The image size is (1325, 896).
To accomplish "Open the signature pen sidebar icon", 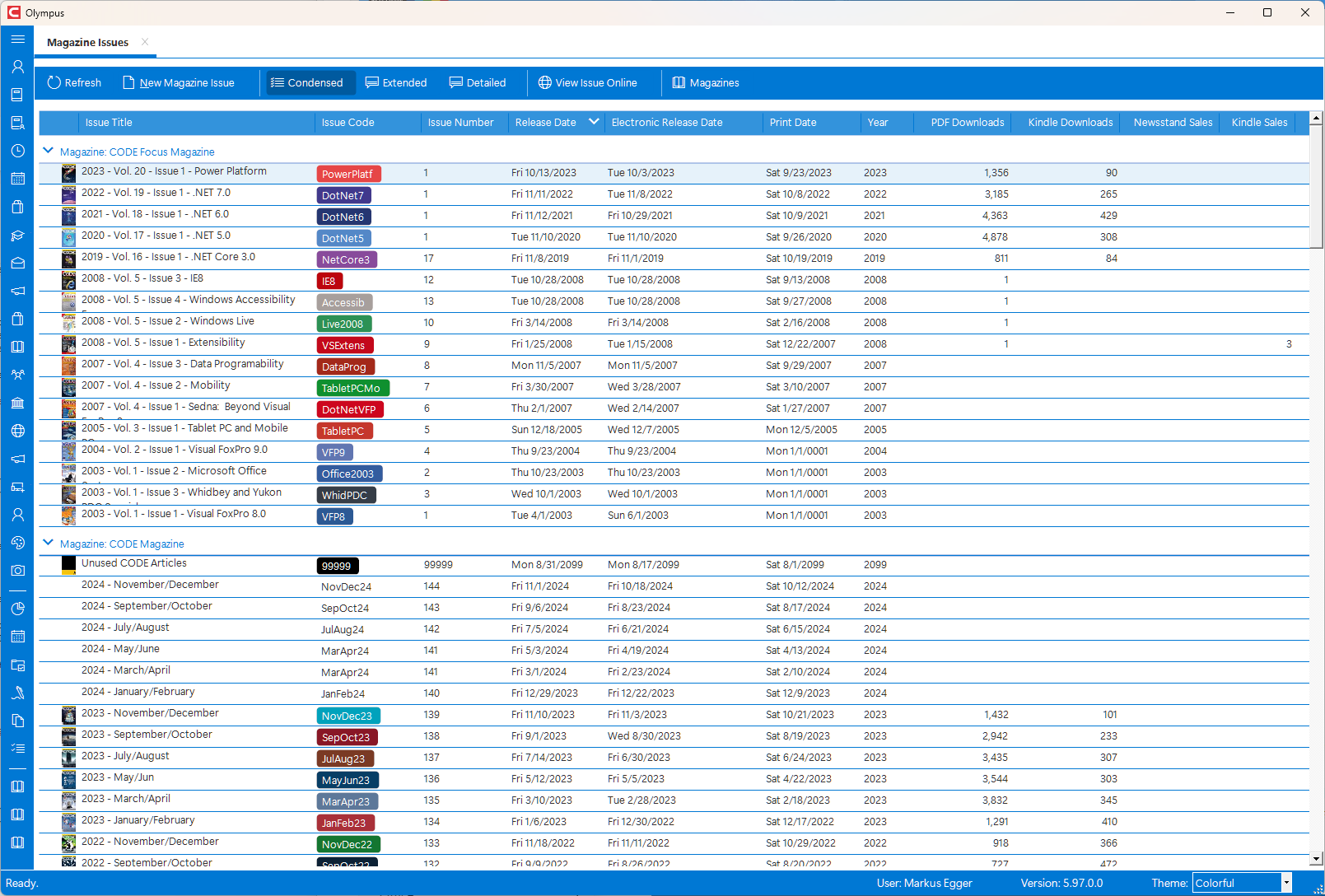I will (x=17, y=693).
